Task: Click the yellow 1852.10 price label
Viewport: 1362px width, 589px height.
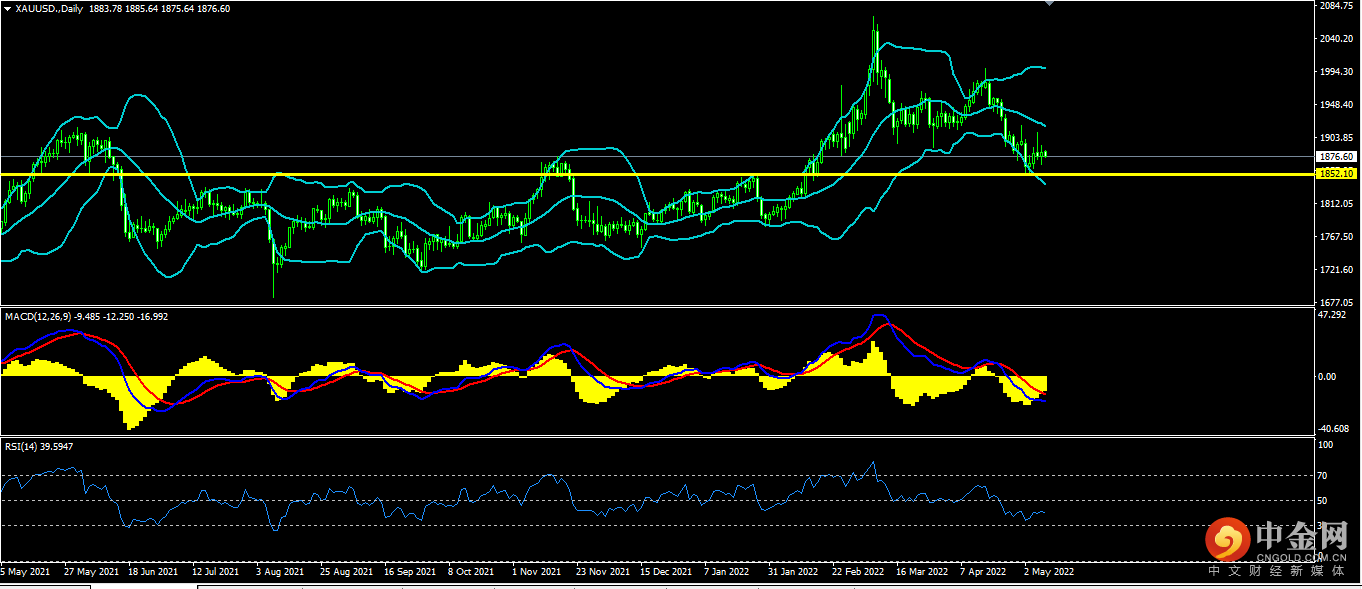Action: pyautogui.click(x=1335, y=174)
